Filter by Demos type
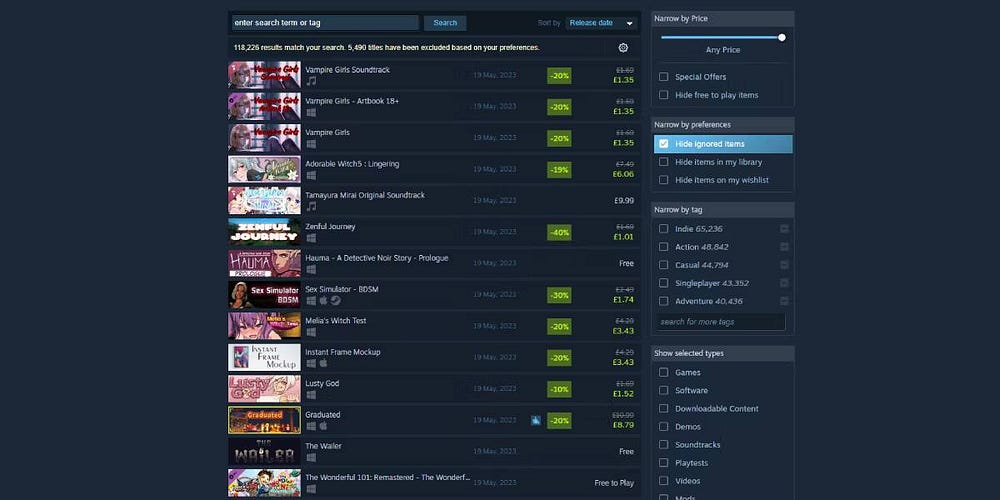 [664, 427]
